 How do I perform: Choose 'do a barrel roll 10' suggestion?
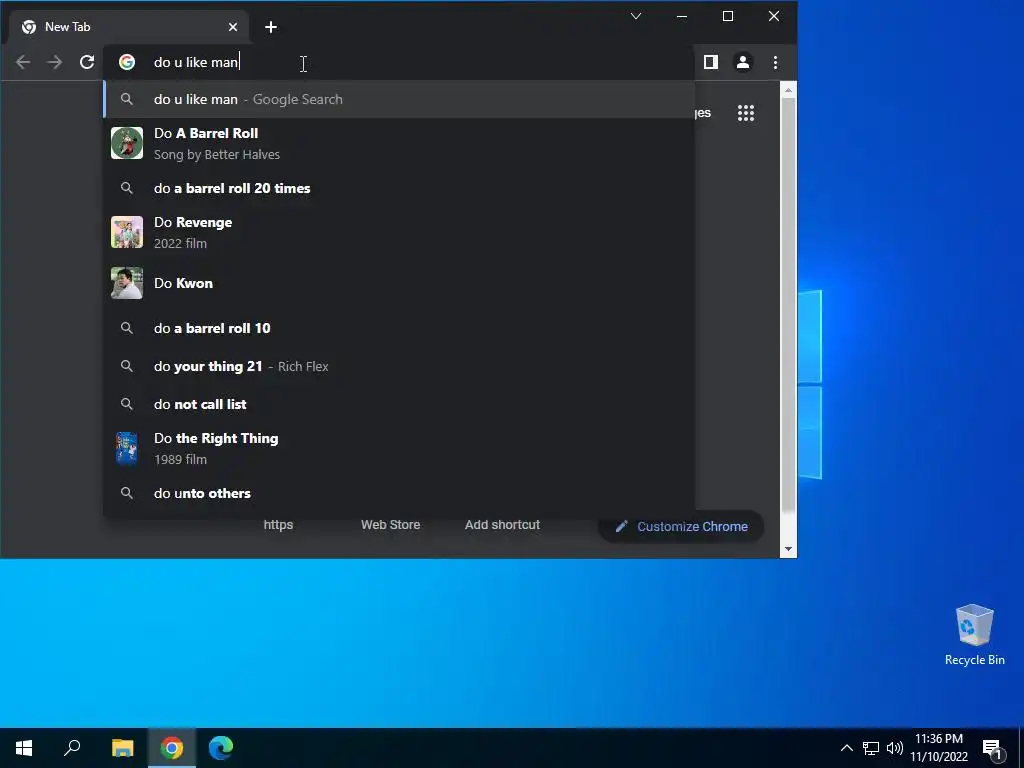pyautogui.click(x=398, y=328)
